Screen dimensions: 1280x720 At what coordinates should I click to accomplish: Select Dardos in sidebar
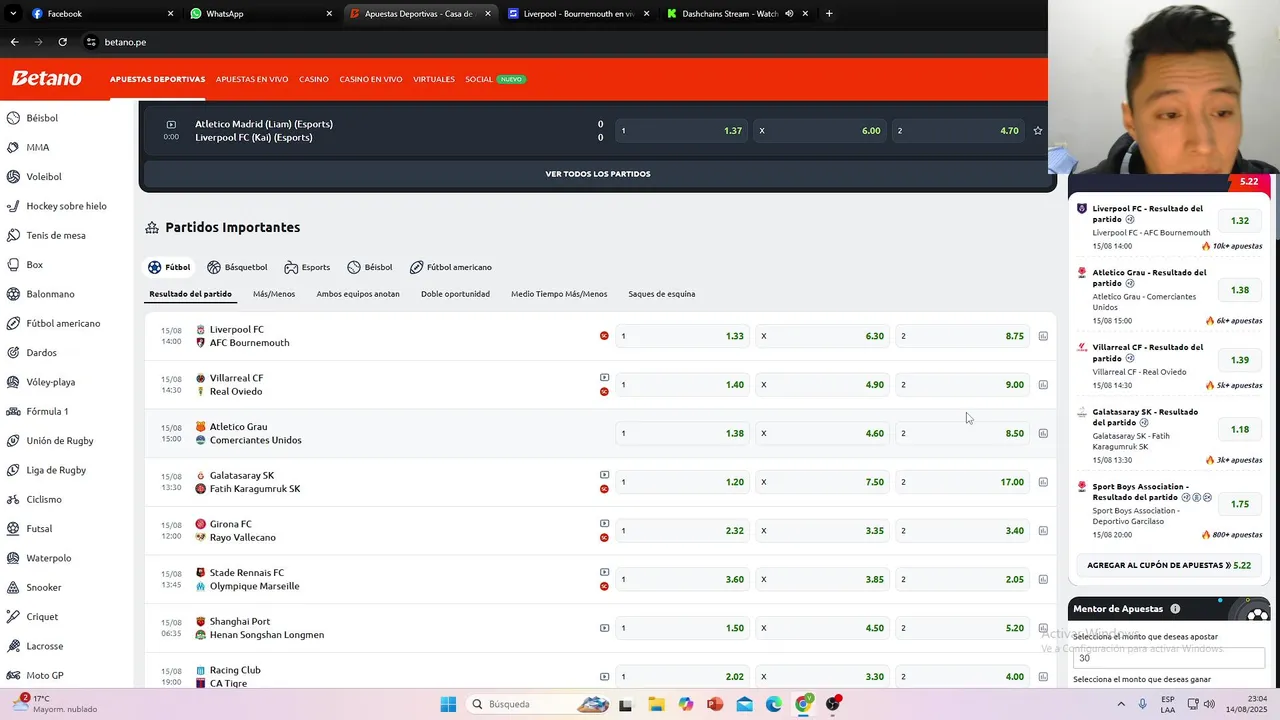(42, 353)
